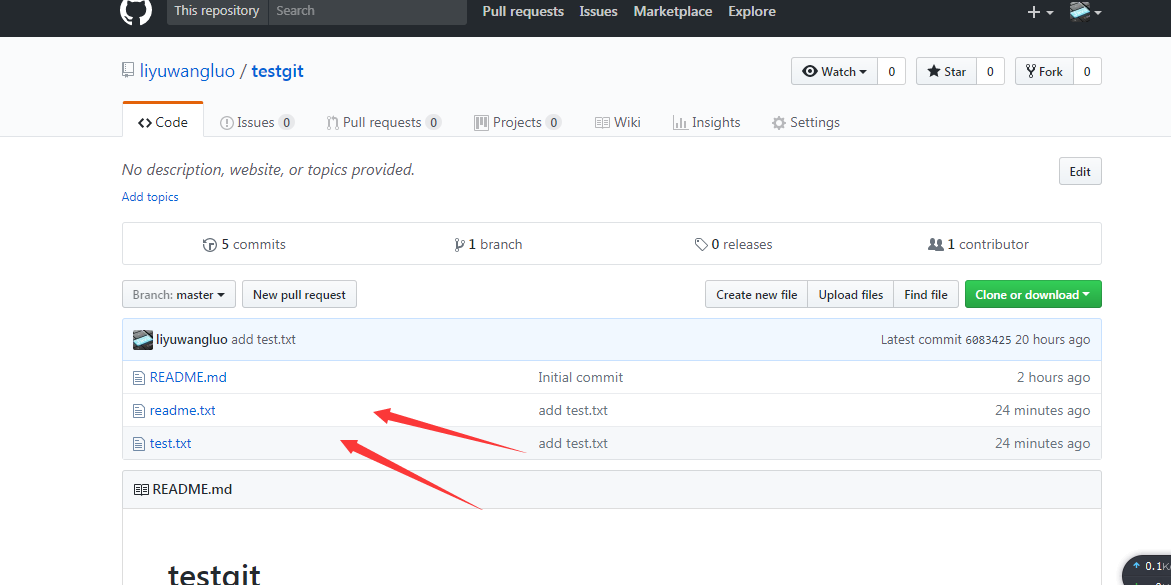Click the book icon in README.md header

tap(141, 490)
